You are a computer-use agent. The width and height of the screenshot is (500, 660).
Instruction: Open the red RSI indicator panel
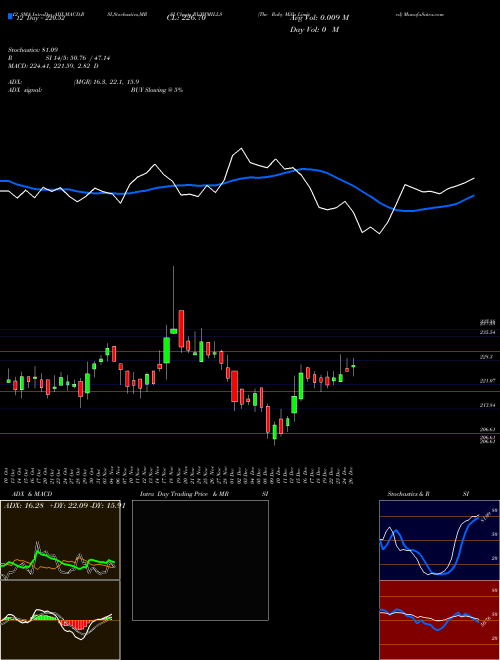click(x=439, y=620)
